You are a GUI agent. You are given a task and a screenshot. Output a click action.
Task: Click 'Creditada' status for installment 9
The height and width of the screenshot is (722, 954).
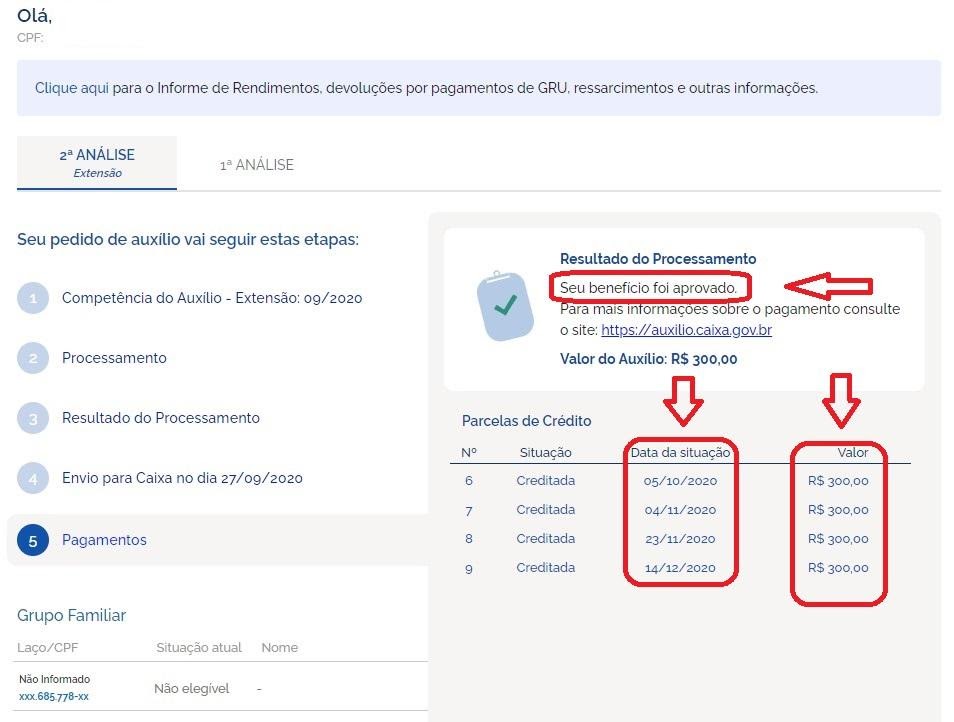pos(546,568)
